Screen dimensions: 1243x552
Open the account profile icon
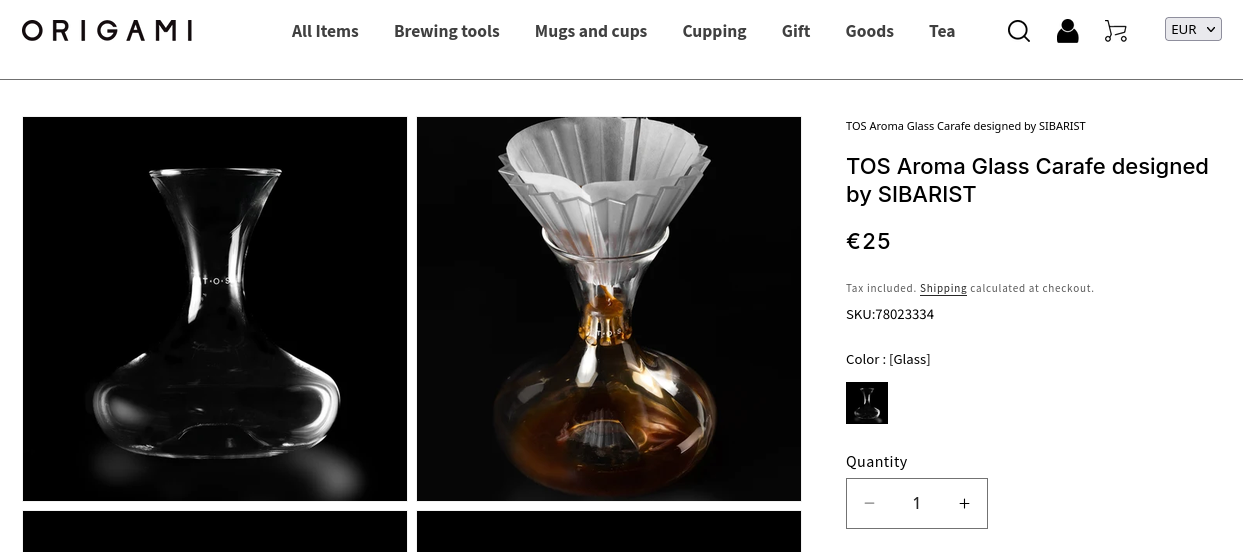(1067, 31)
